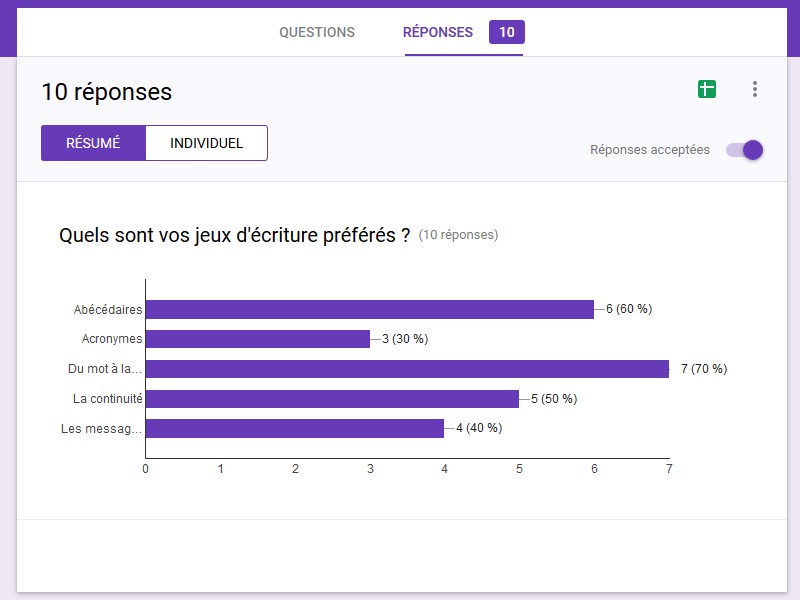Screen dimensions: 800x600
Task: Click the purple 10 responses badge
Action: [x=507, y=32]
